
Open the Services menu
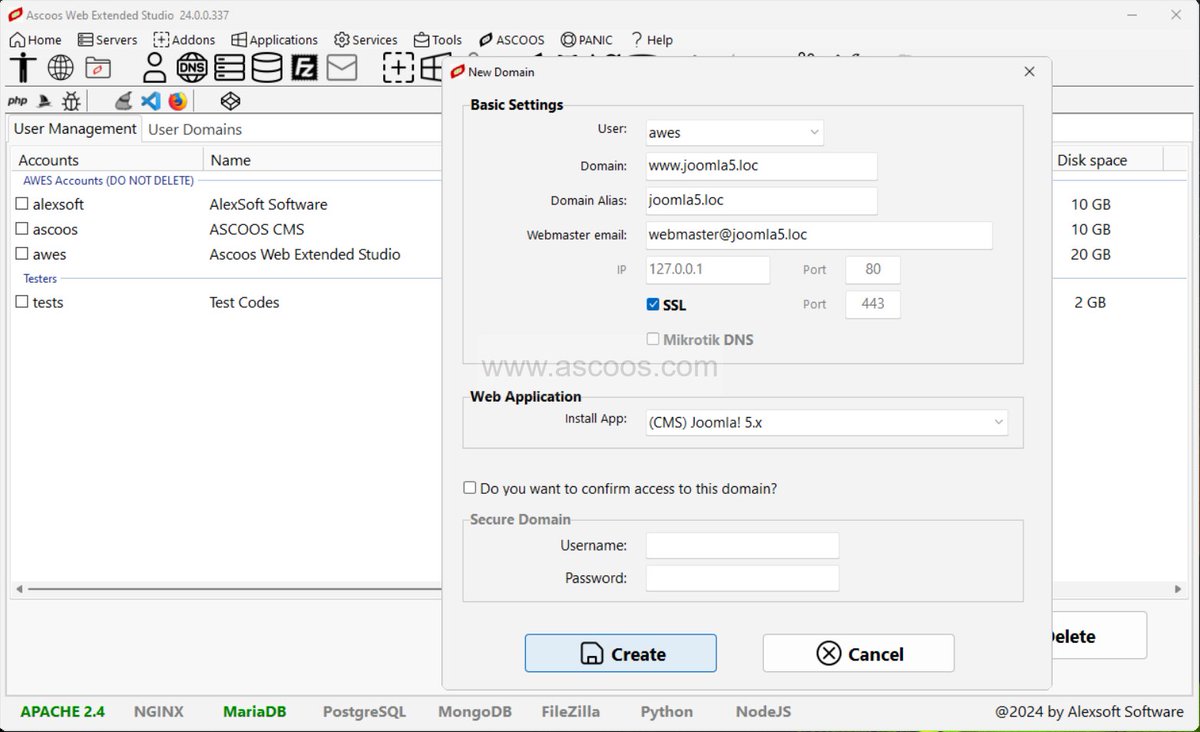tap(366, 40)
